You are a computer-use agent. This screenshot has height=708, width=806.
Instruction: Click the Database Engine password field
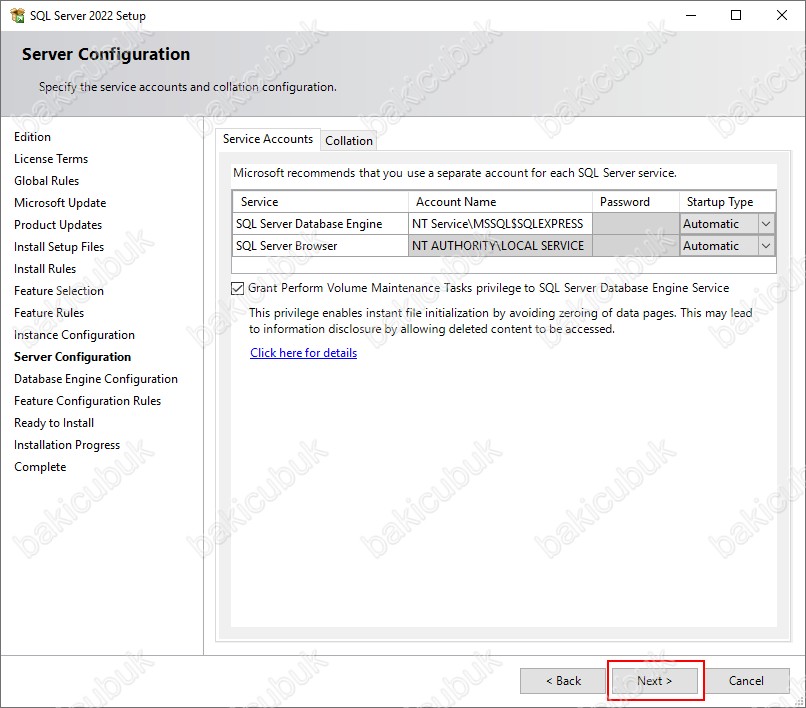click(x=636, y=224)
